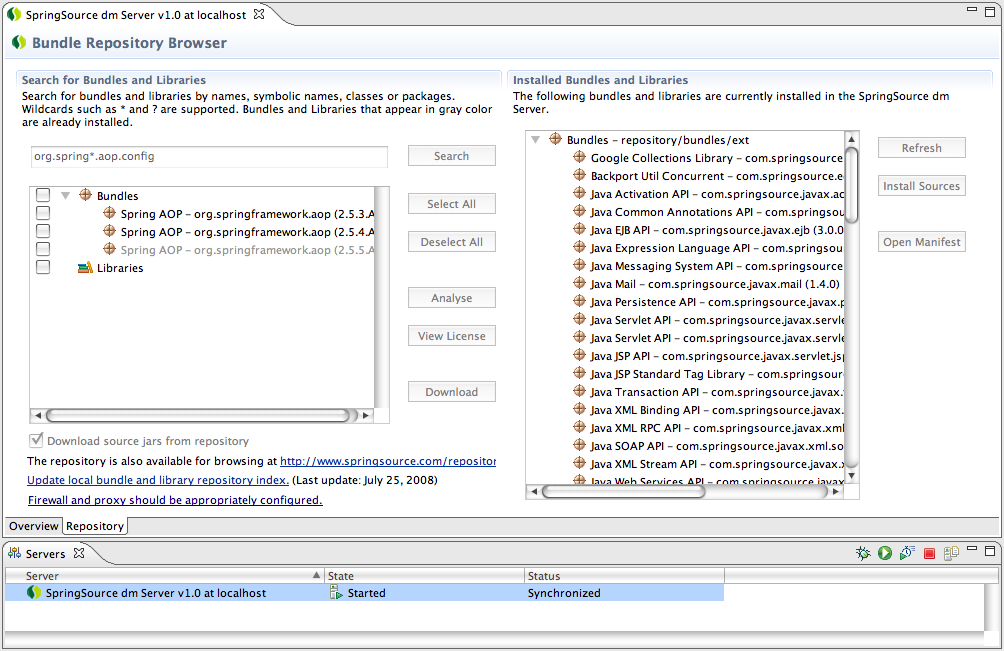Select the Servers view tab

pos(45,554)
